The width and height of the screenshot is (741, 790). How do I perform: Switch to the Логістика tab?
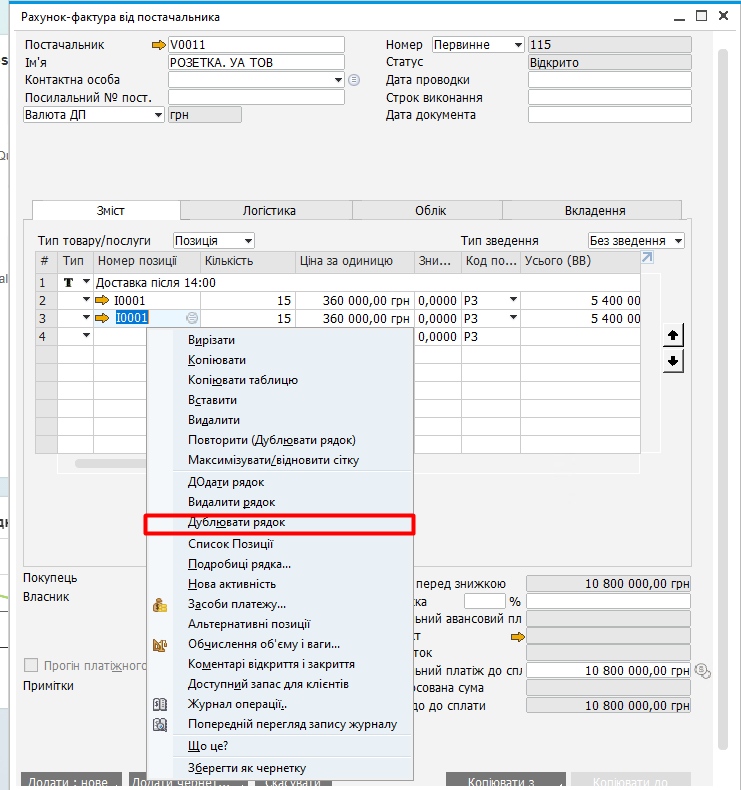click(x=268, y=211)
